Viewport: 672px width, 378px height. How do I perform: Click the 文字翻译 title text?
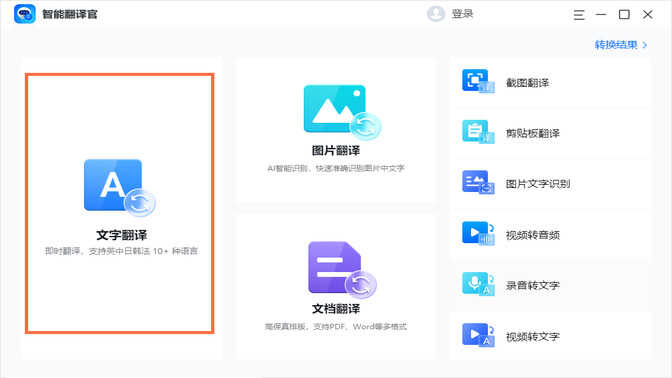click(x=121, y=235)
